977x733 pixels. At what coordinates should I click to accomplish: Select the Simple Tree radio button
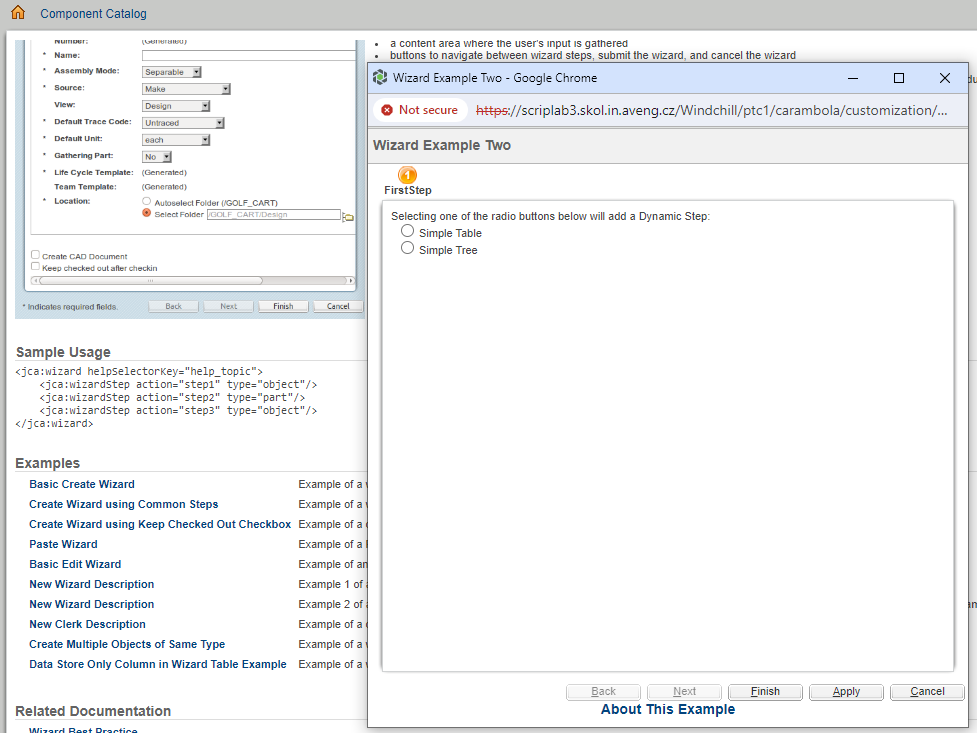click(407, 249)
